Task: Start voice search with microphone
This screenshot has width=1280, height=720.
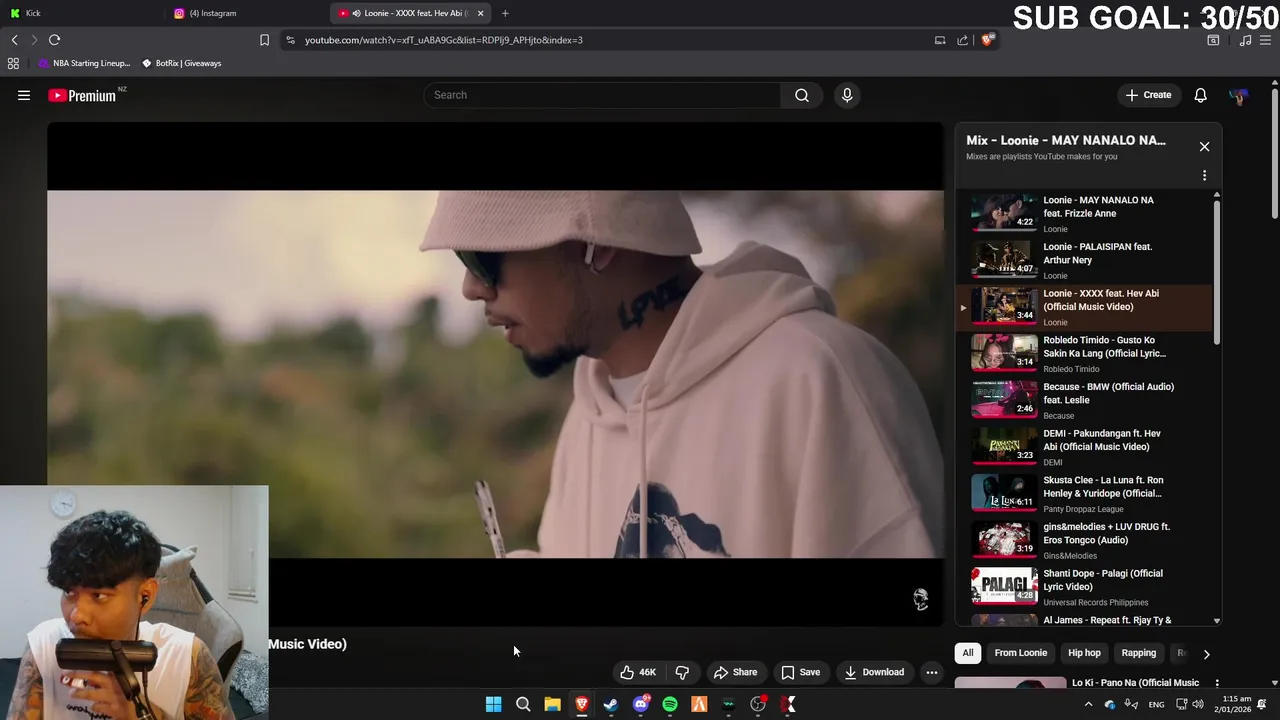Action: pyautogui.click(x=847, y=95)
